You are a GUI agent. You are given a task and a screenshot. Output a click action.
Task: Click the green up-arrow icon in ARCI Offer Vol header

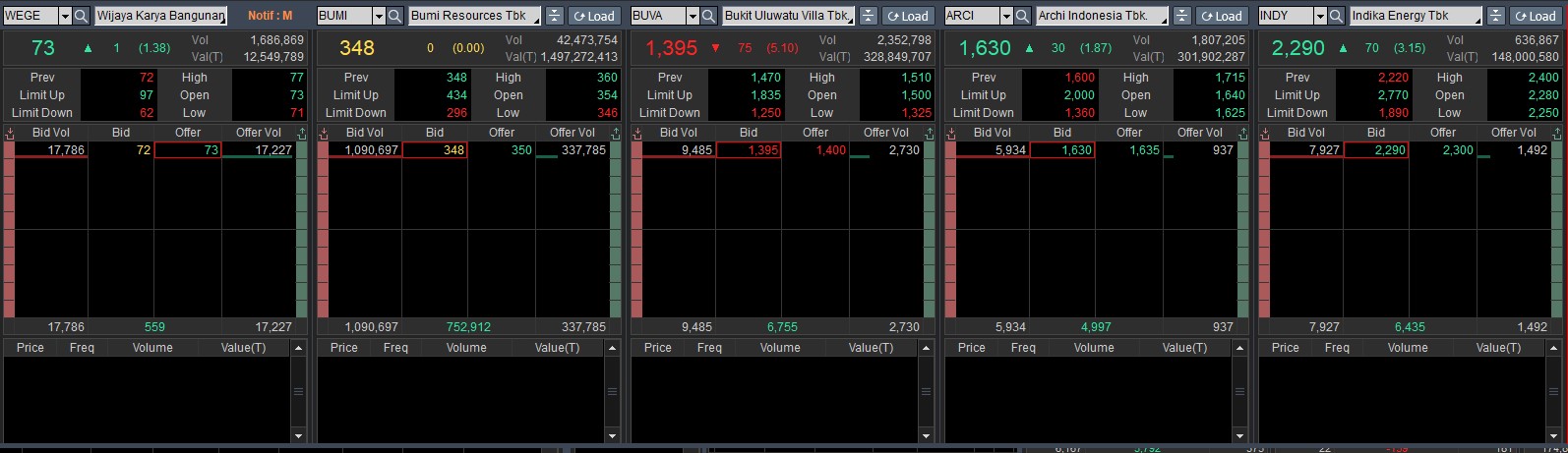(1243, 133)
